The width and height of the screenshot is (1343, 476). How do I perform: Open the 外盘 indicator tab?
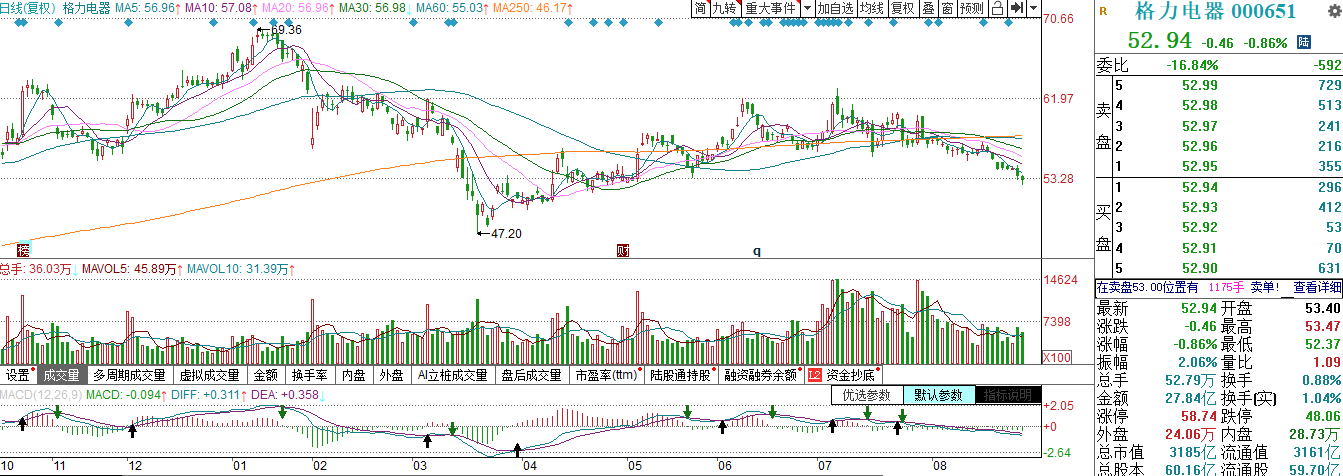(x=391, y=376)
